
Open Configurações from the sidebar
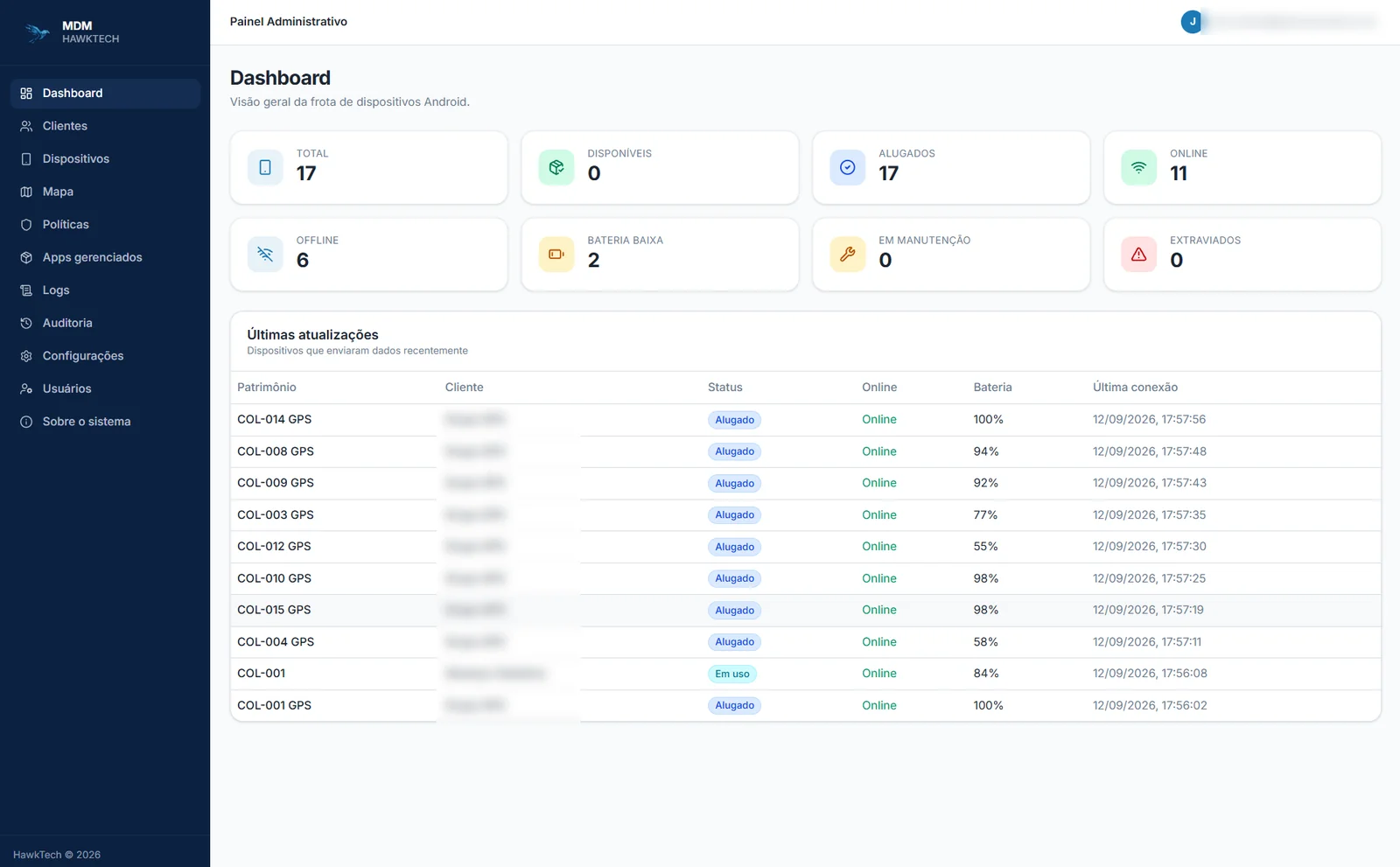(x=105, y=356)
